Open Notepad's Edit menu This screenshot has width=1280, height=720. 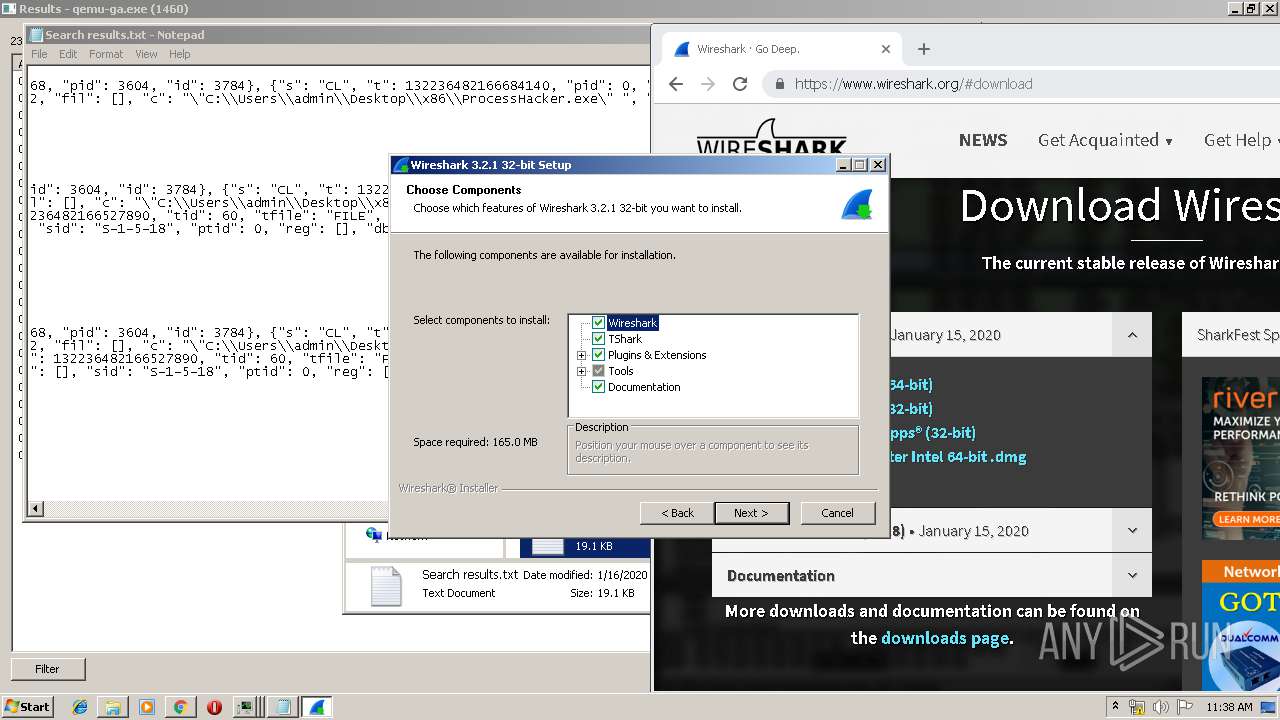point(68,54)
